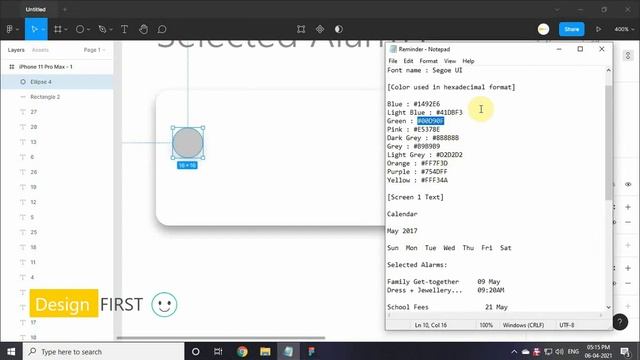Select the Frame tool
This screenshot has height=360, width=640.
[x=58, y=29]
